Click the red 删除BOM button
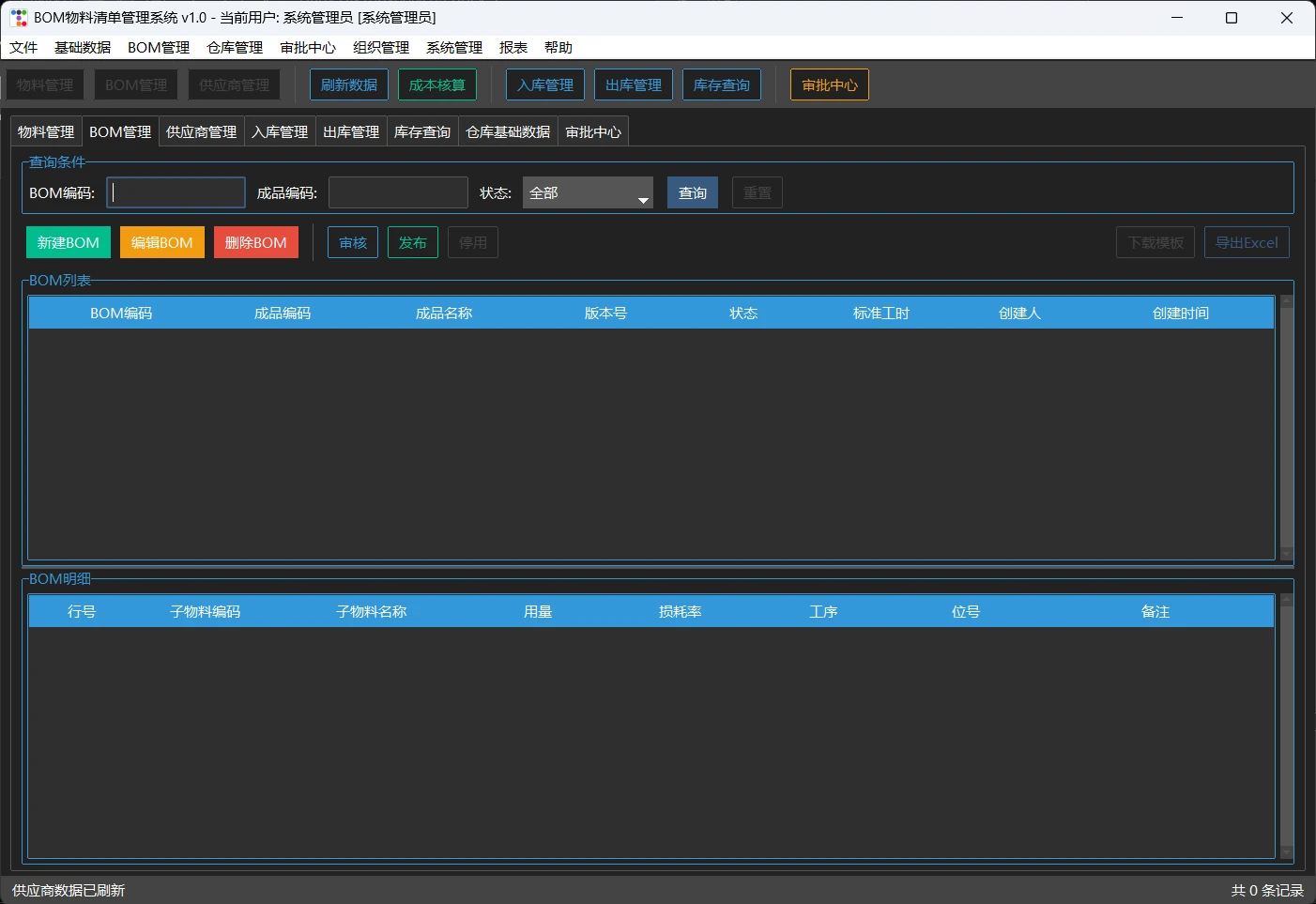Image resolution: width=1316 pixels, height=904 pixels. coord(256,242)
